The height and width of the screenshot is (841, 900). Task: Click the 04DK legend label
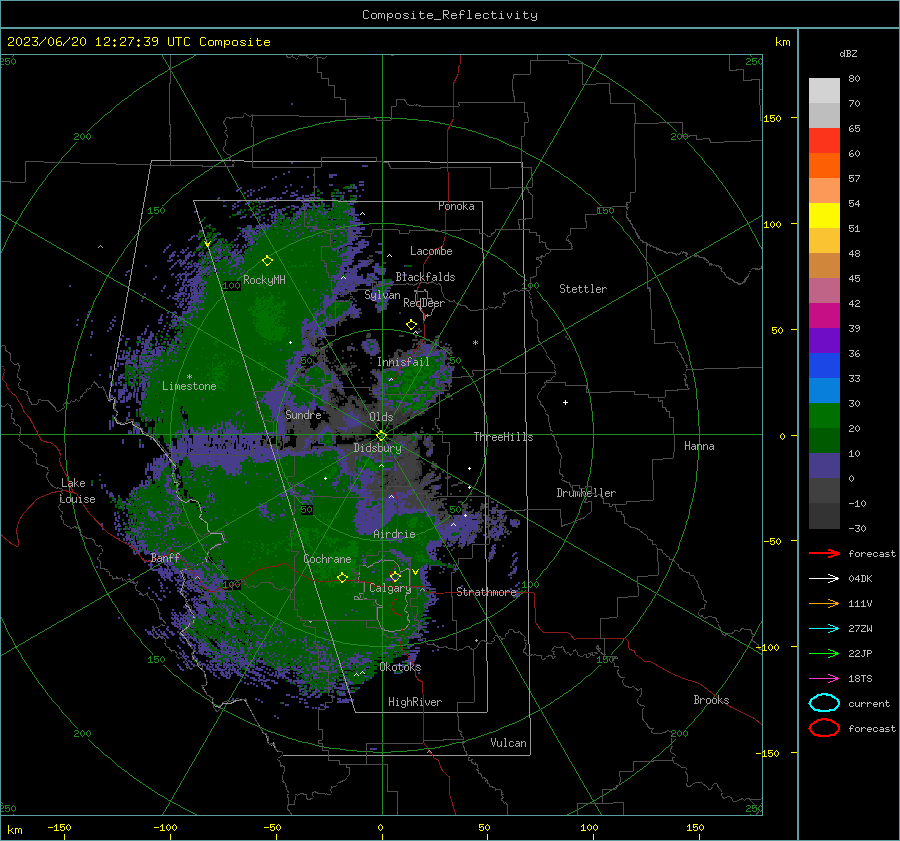tap(860, 579)
